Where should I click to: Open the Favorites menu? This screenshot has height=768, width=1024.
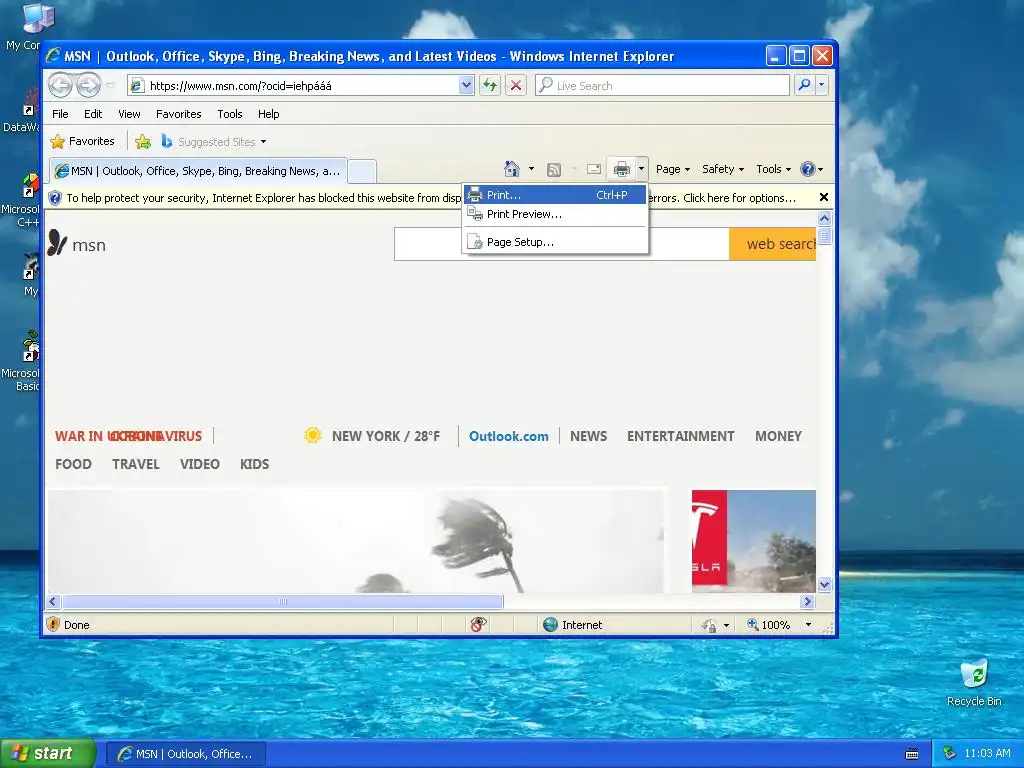pyautogui.click(x=178, y=114)
